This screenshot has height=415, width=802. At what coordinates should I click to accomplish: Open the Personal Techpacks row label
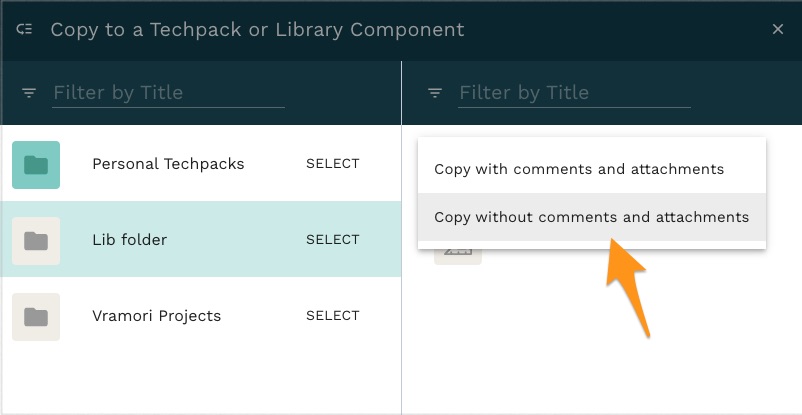click(x=168, y=164)
